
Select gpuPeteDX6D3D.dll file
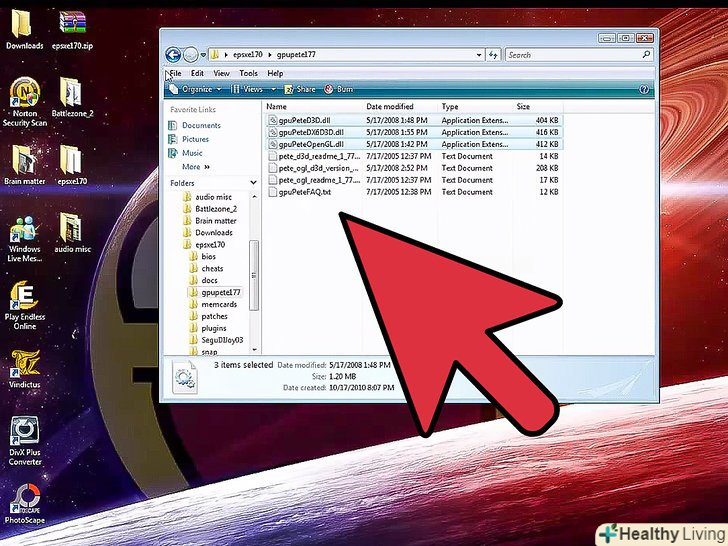(x=414, y=132)
